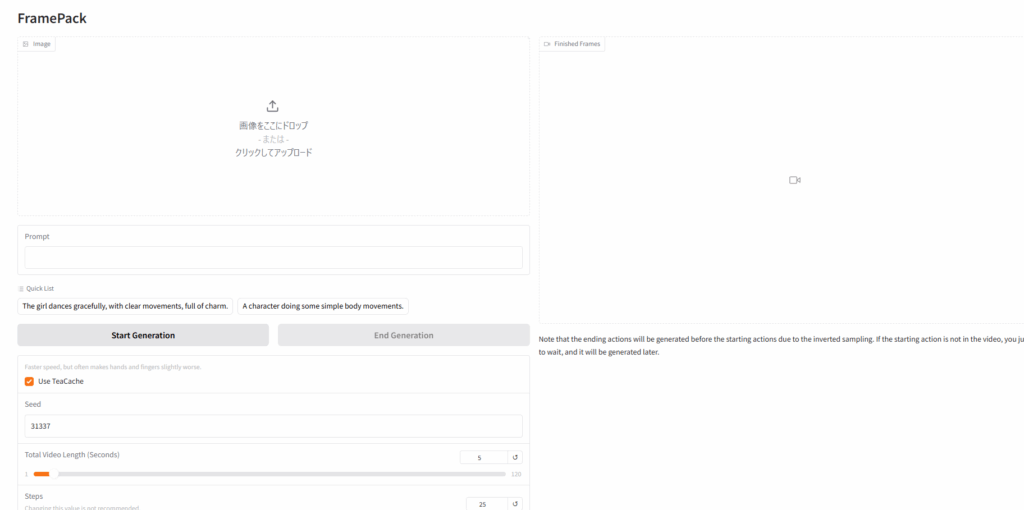Click the Total Video Length number box
Screen dimensions: 1024x510
483,458
